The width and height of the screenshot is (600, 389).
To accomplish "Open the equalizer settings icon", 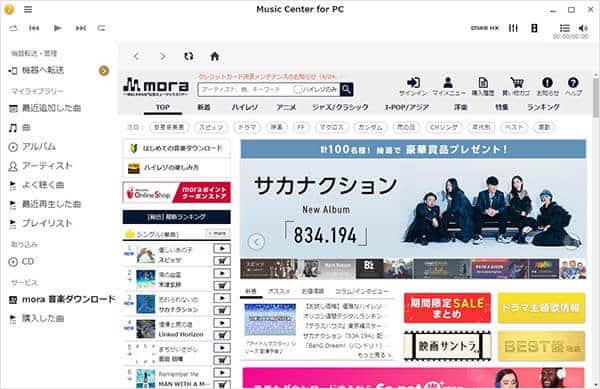I will click(513, 28).
